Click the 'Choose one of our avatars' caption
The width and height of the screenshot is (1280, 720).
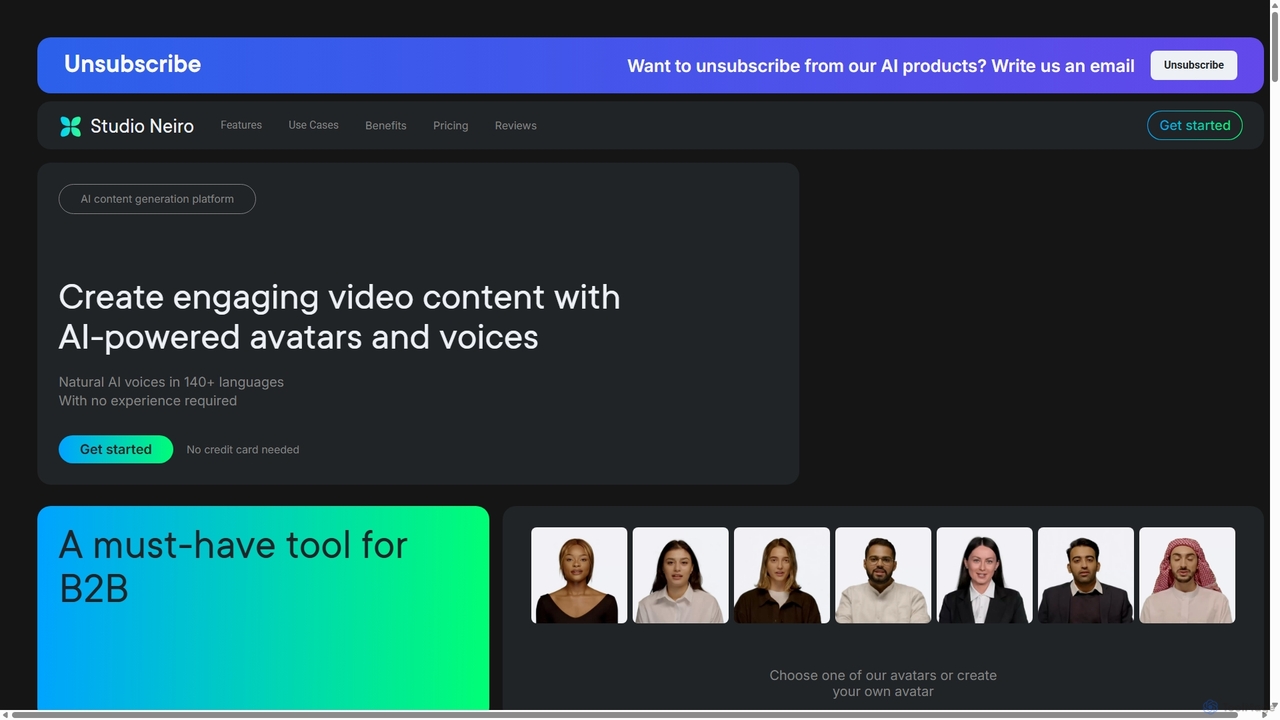pyautogui.click(x=883, y=683)
